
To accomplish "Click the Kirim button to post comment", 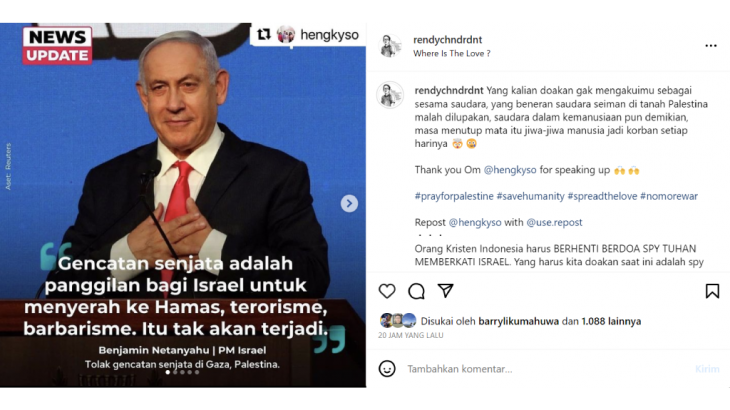I will (x=707, y=369).
